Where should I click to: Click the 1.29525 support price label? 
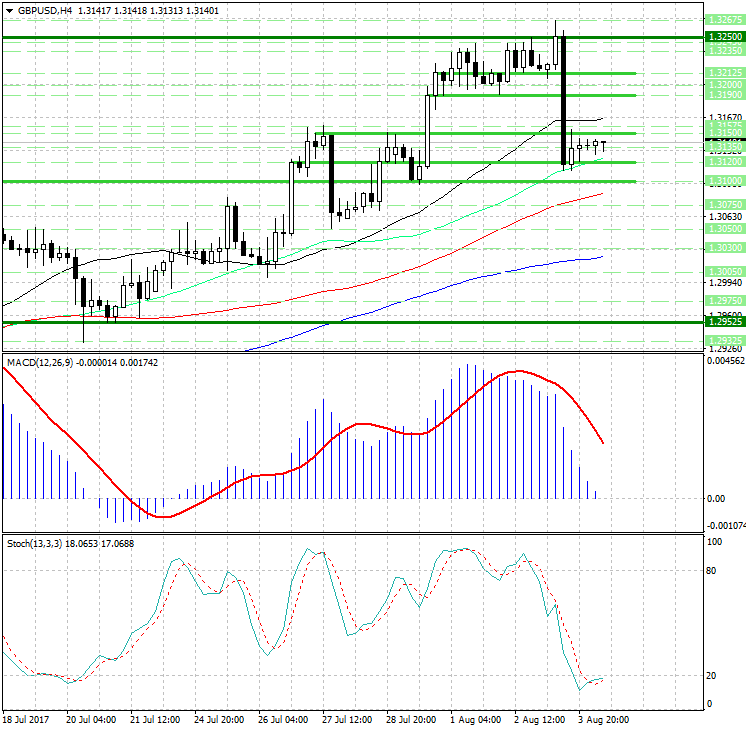[723, 322]
